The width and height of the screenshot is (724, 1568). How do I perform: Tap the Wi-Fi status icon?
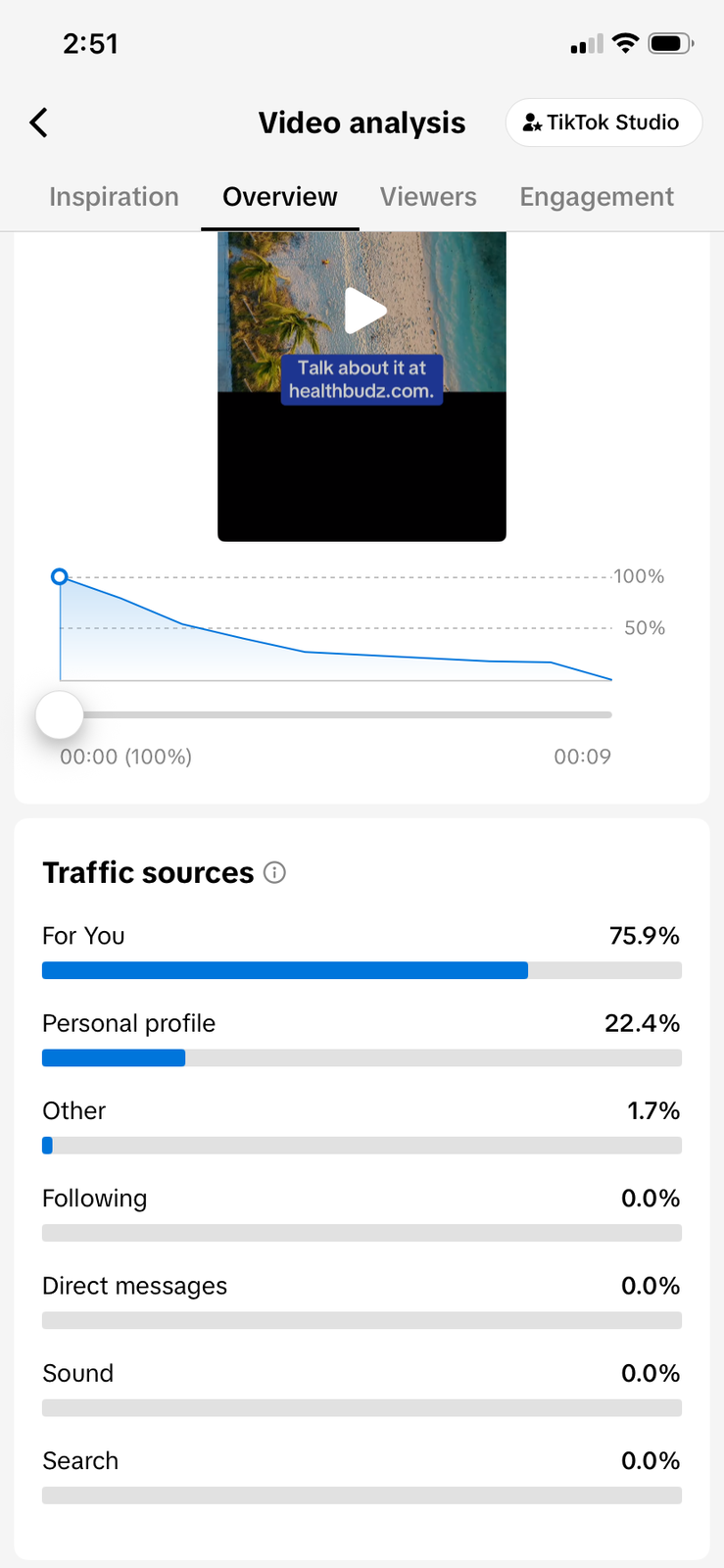[625, 43]
